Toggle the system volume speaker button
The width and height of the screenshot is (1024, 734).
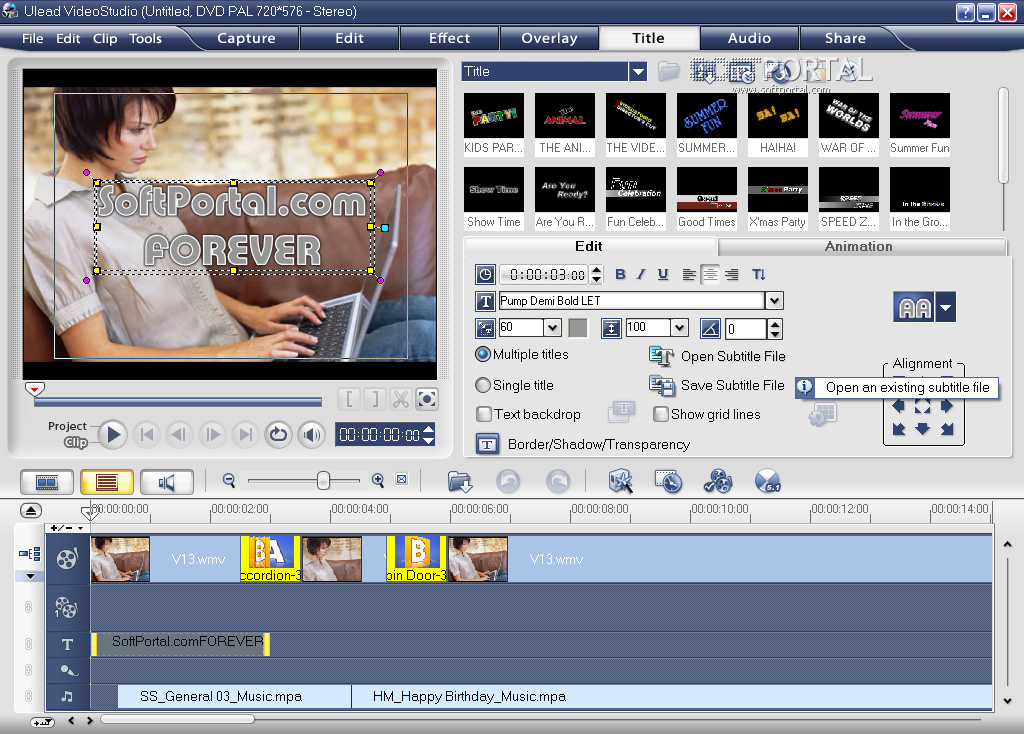312,434
